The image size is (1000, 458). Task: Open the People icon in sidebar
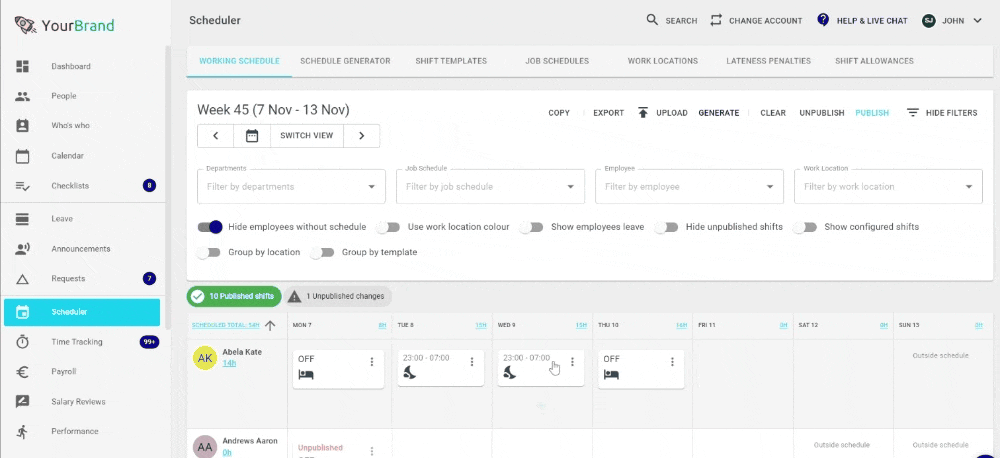coord(22,96)
